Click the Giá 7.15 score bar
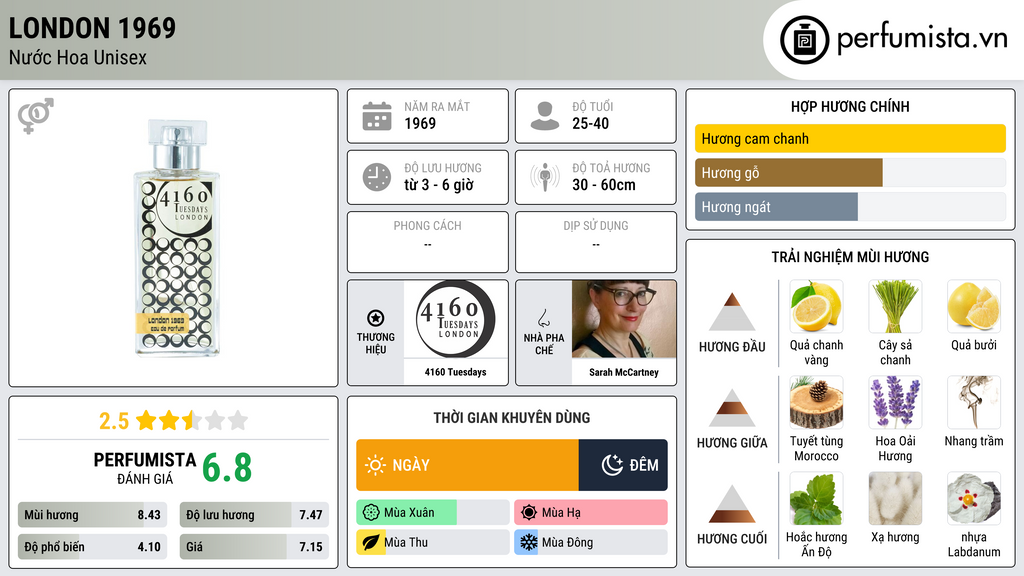This screenshot has width=1024, height=576. (x=254, y=547)
